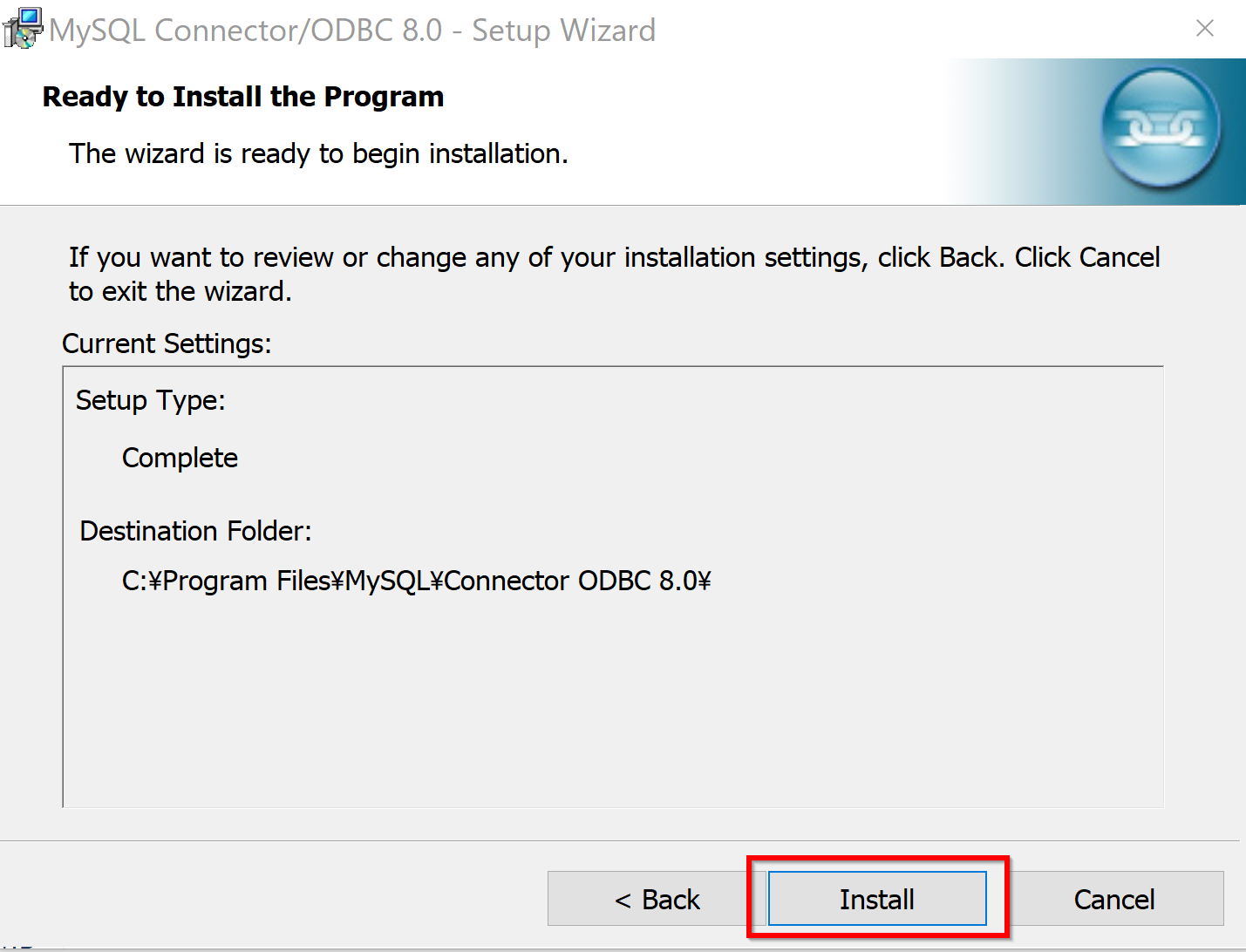Click the blue chain-link connector logo
Screen dimensions: 1246x952
coord(1161,130)
